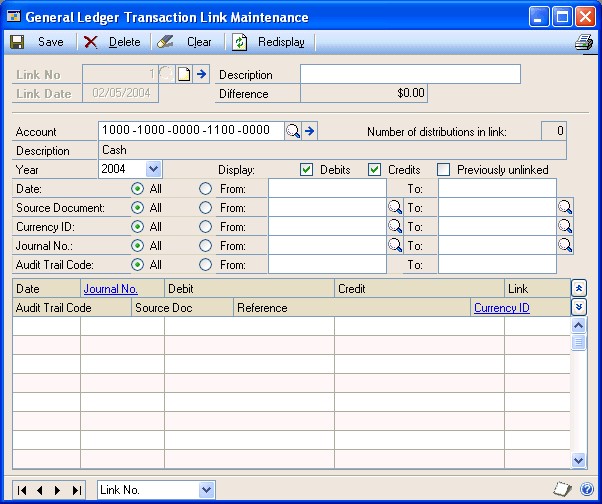This screenshot has height=504, width=602.
Task: Click the window title bar app icon
Action: (x=14, y=17)
